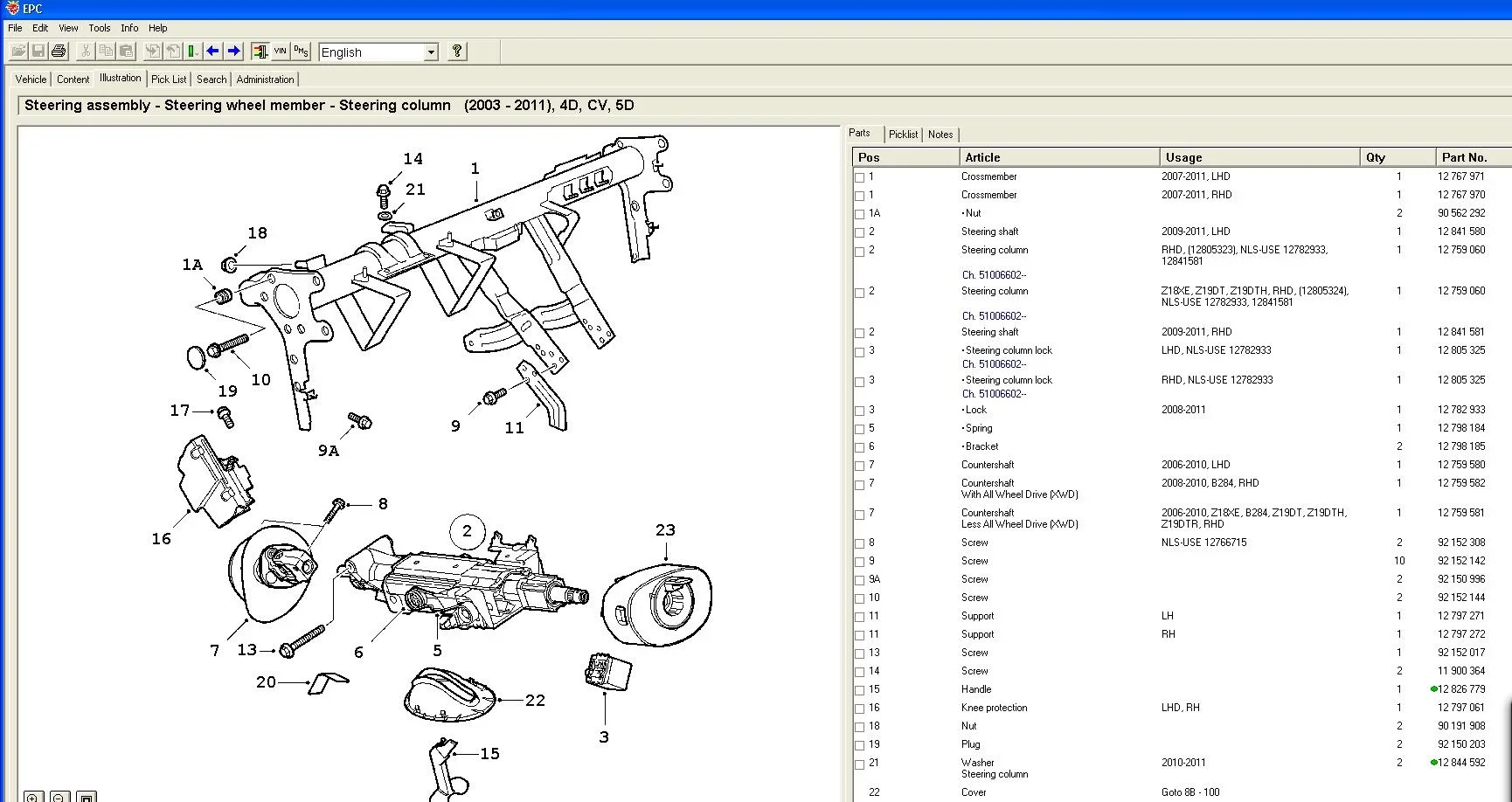Switch to the Notes tab in parts panel
1512x802 pixels.
pos(940,135)
